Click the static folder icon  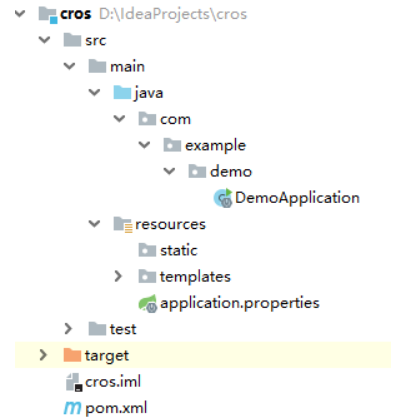pyautogui.click(x=147, y=250)
